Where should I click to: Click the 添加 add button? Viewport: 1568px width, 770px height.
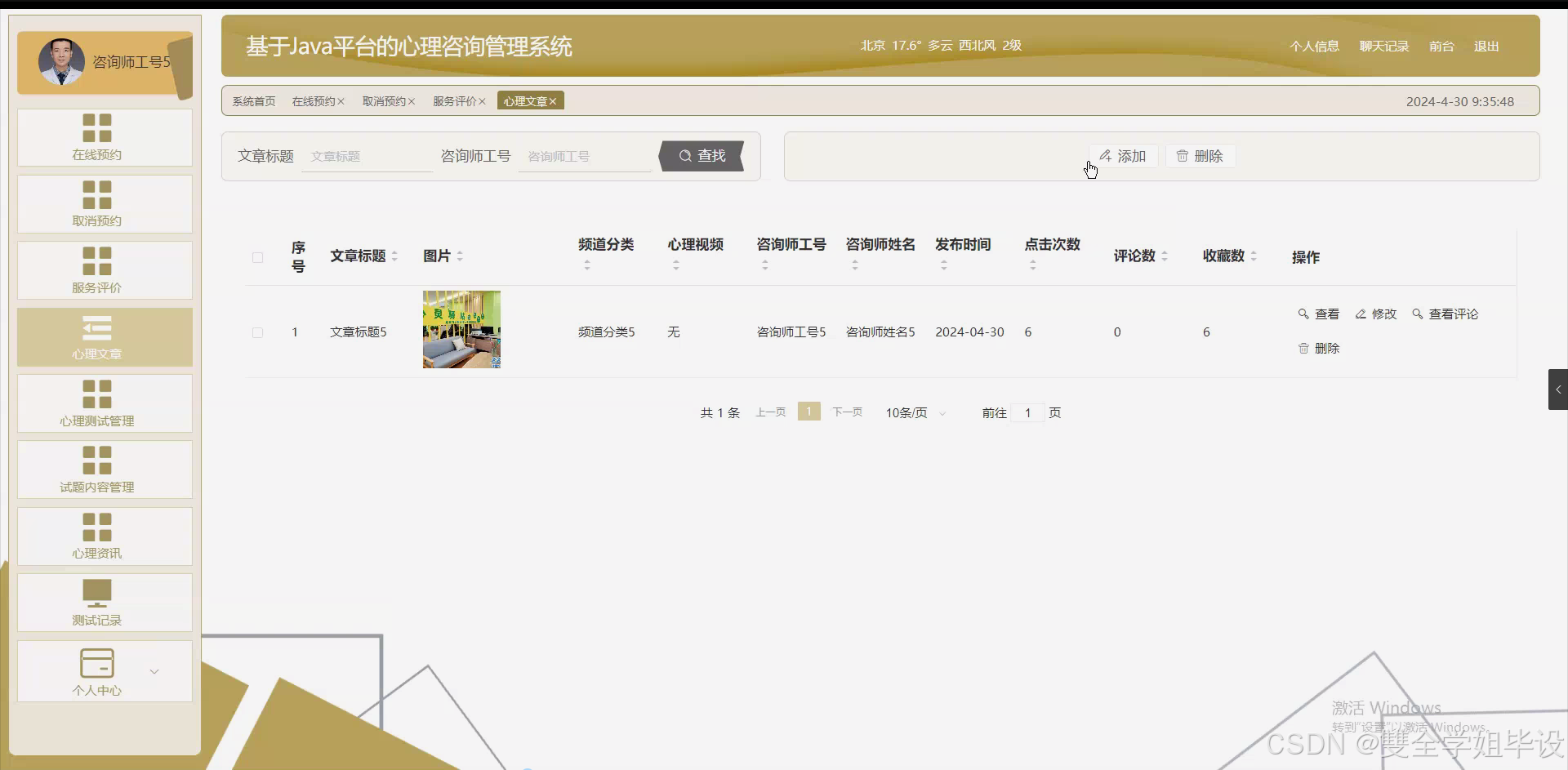click(1124, 156)
